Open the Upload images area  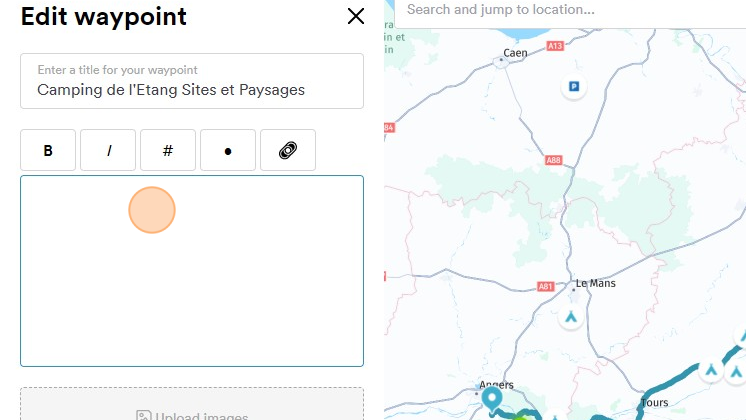[x=192, y=404]
